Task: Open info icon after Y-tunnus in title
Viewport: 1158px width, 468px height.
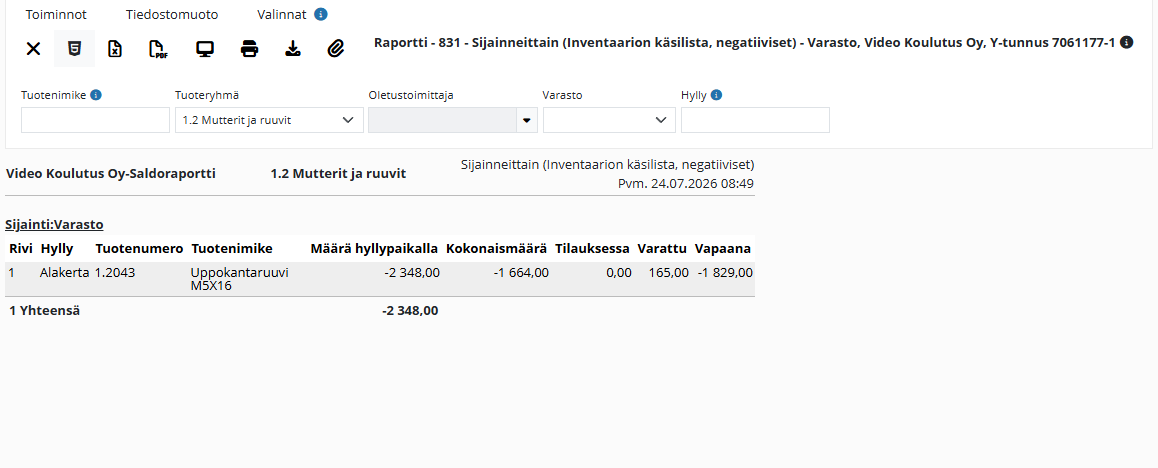Action: click(1126, 43)
